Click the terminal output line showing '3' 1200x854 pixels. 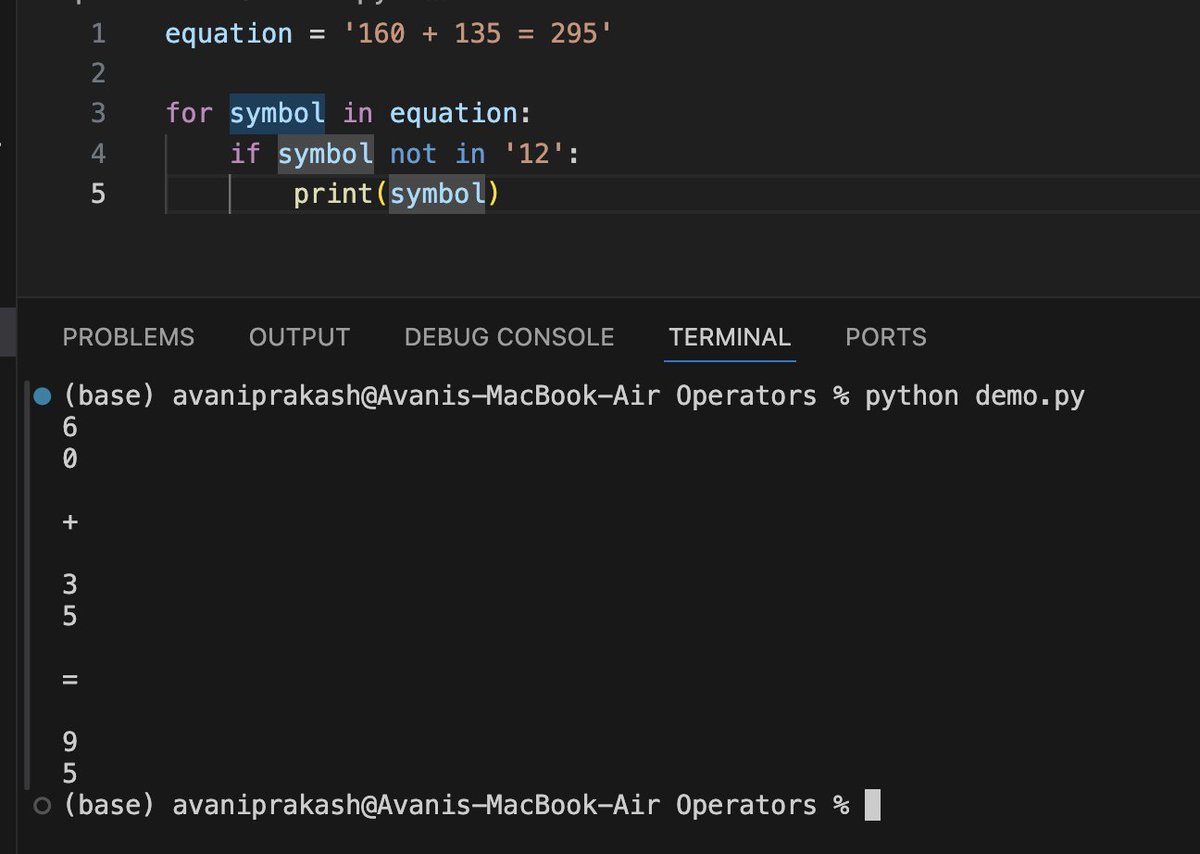(x=69, y=585)
